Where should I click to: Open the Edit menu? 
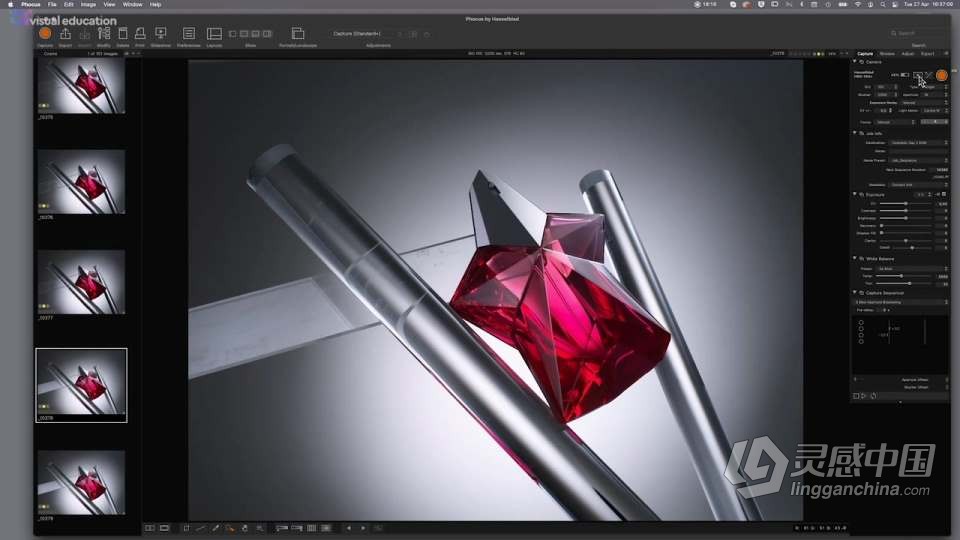[x=69, y=4]
